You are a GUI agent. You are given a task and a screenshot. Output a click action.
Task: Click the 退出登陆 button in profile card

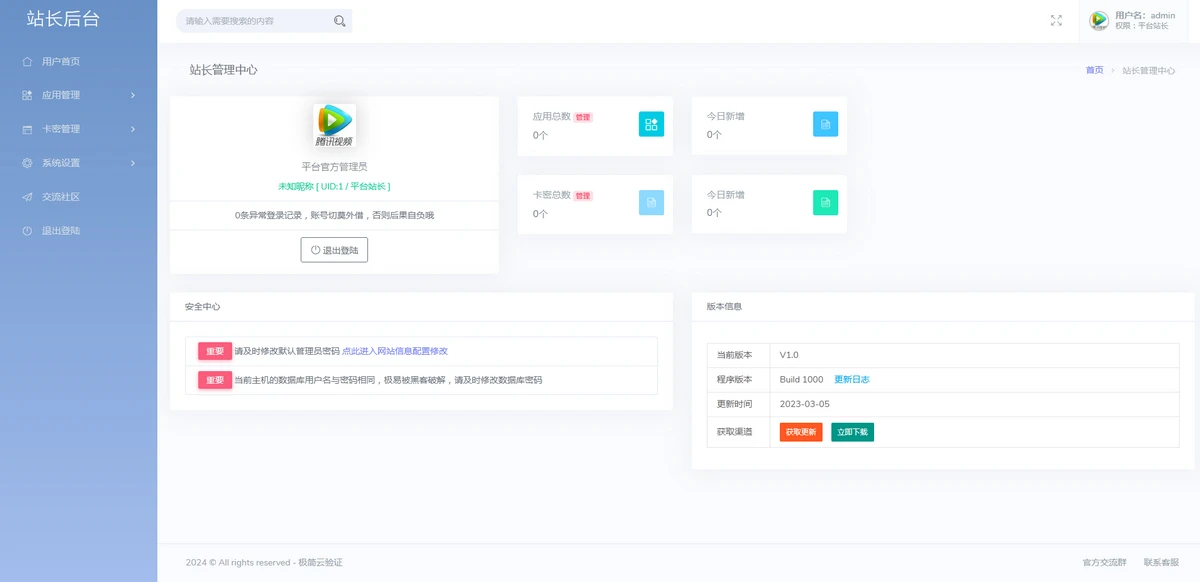334,250
